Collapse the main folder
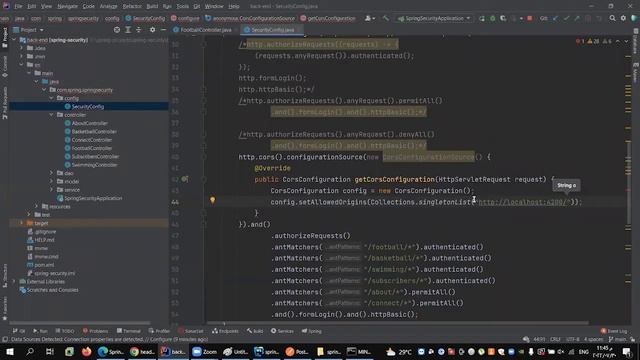This screenshot has width=640, height=360. [29, 73]
